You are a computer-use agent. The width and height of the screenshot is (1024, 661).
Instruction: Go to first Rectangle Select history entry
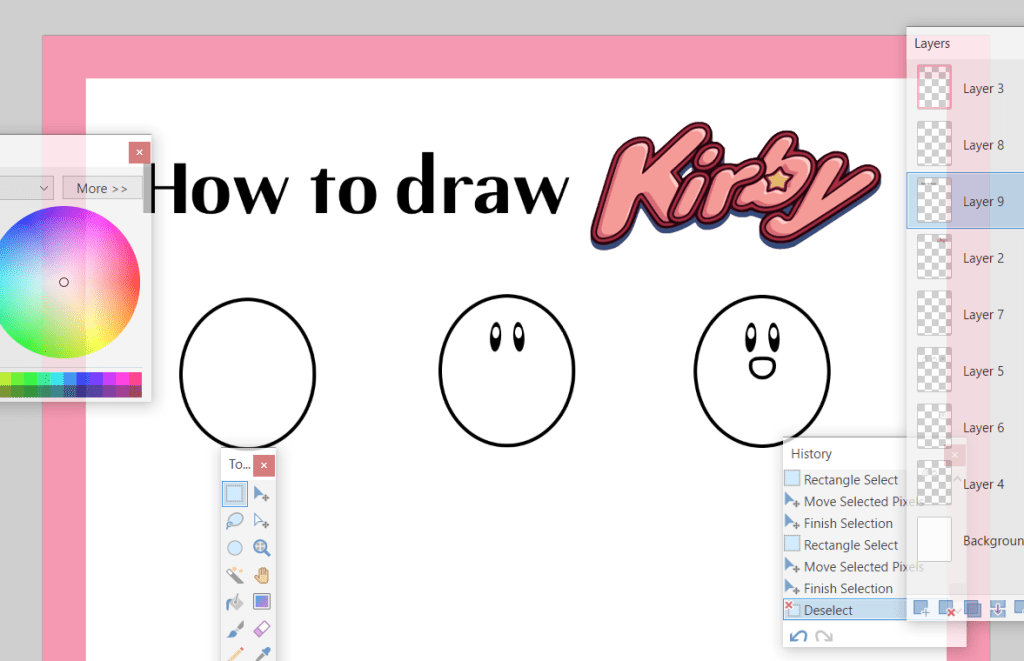pyautogui.click(x=850, y=480)
